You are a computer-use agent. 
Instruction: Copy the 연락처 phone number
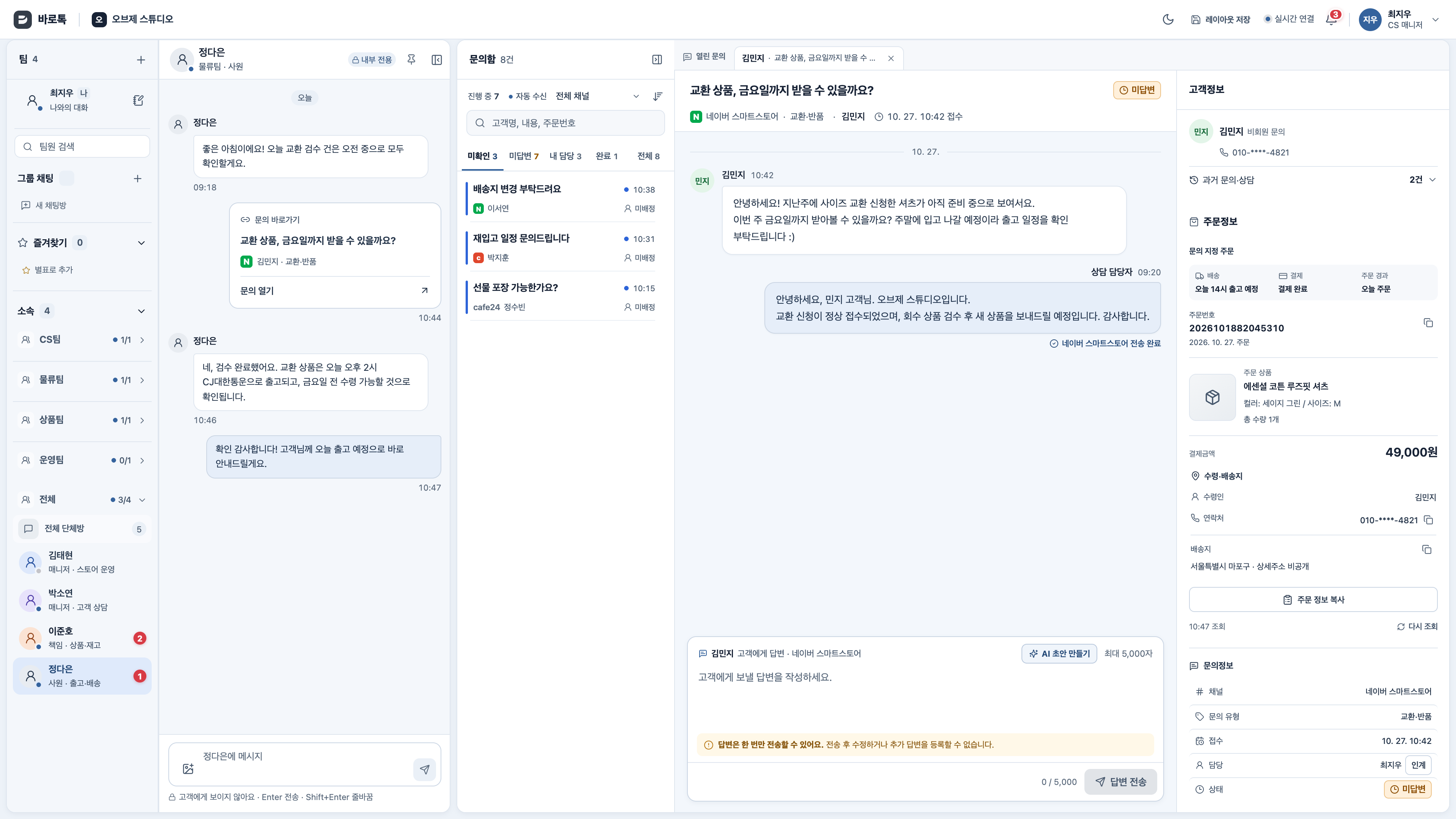(x=1428, y=520)
